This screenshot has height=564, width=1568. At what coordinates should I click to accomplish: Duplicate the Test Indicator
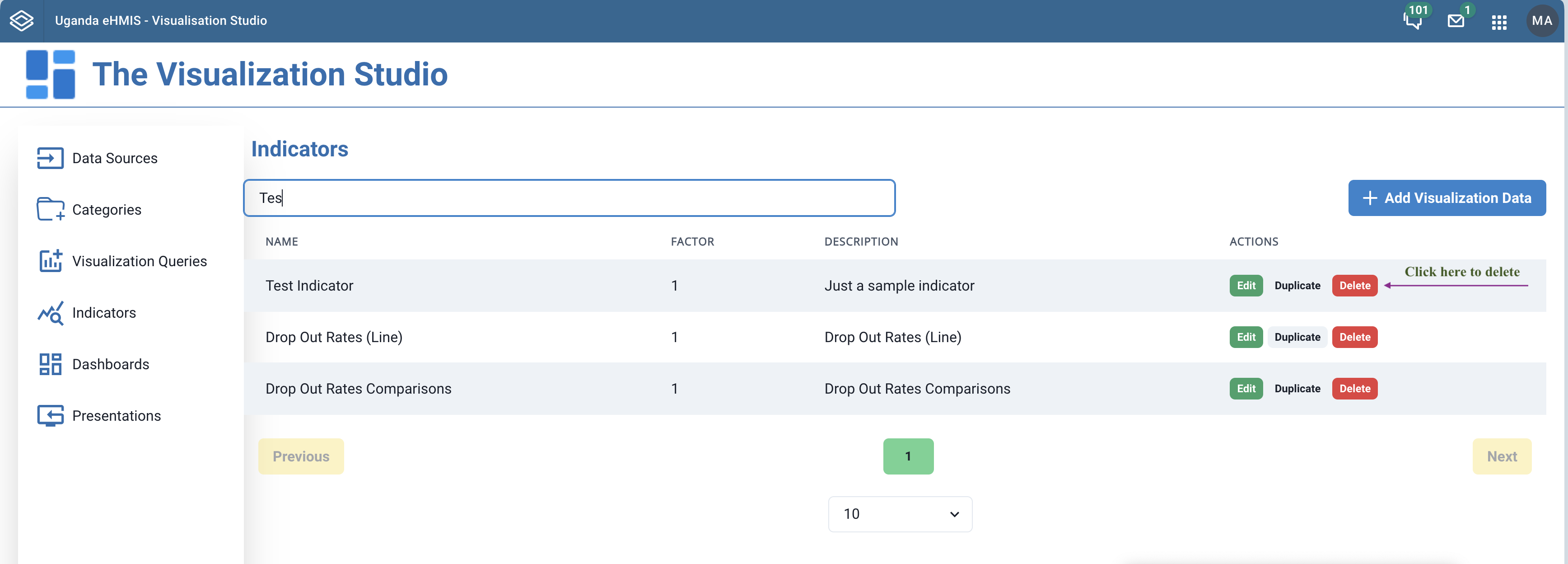tap(1297, 286)
